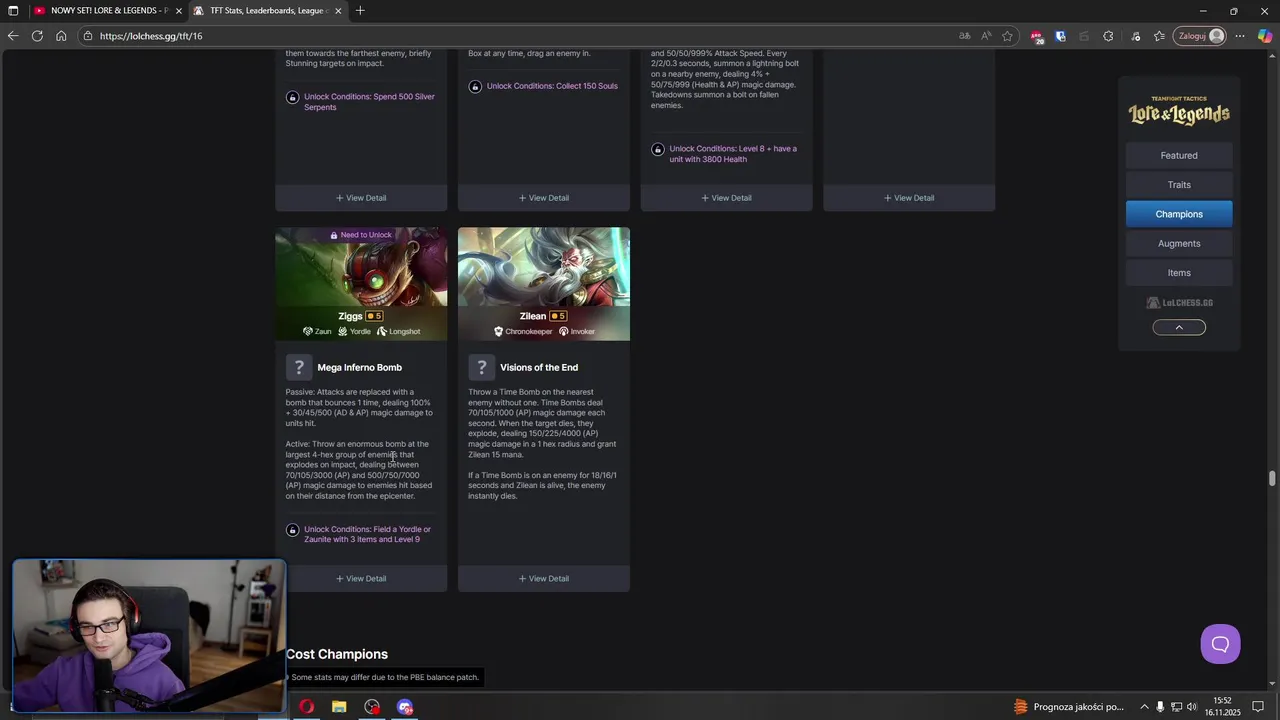The width and height of the screenshot is (1280, 720).
Task: Open the tab actions menu icon
Action: point(13,11)
